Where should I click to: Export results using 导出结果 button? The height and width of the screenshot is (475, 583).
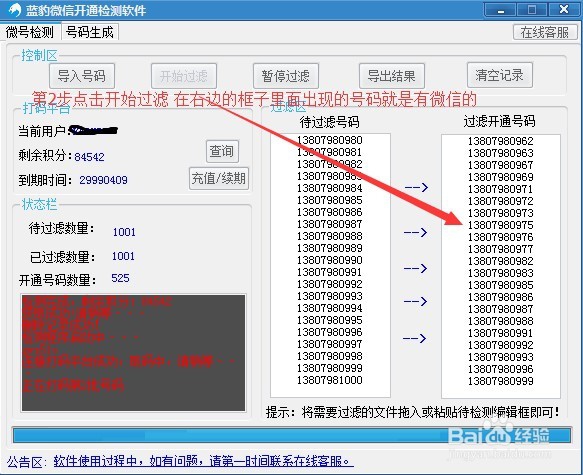point(392,76)
